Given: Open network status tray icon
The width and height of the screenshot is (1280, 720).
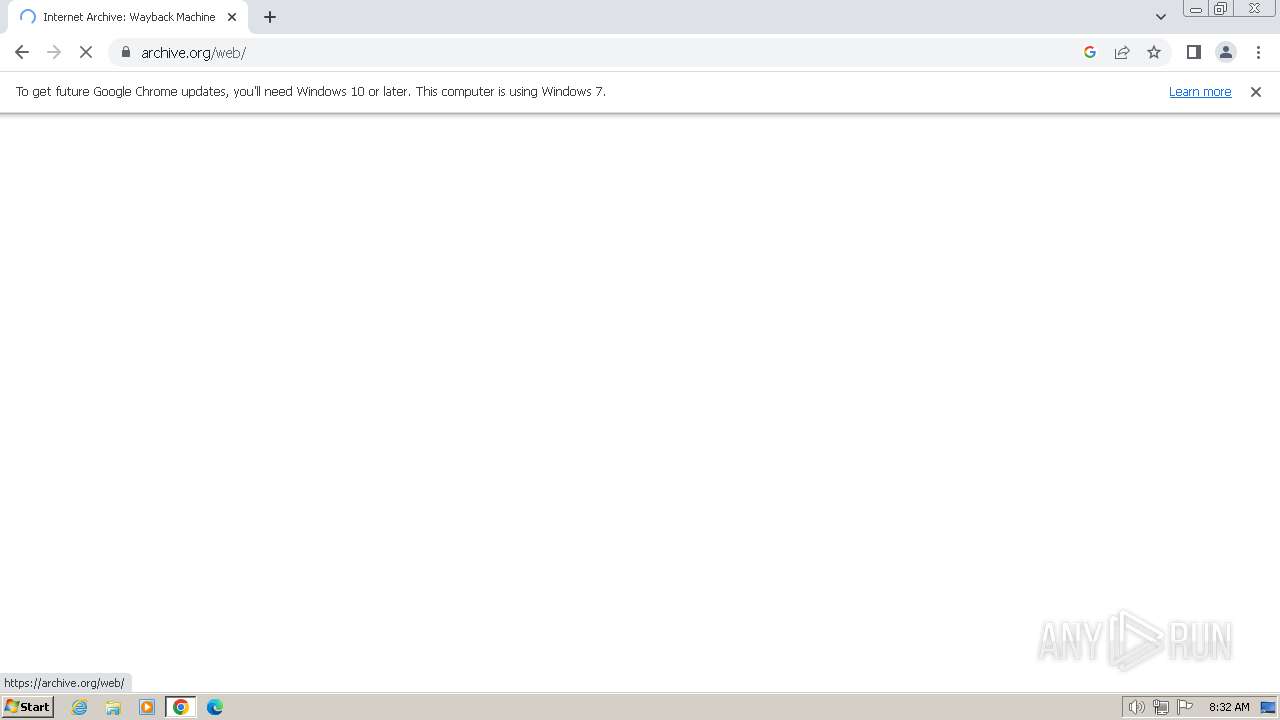Looking at the screenshot, I should [1161, 707].
